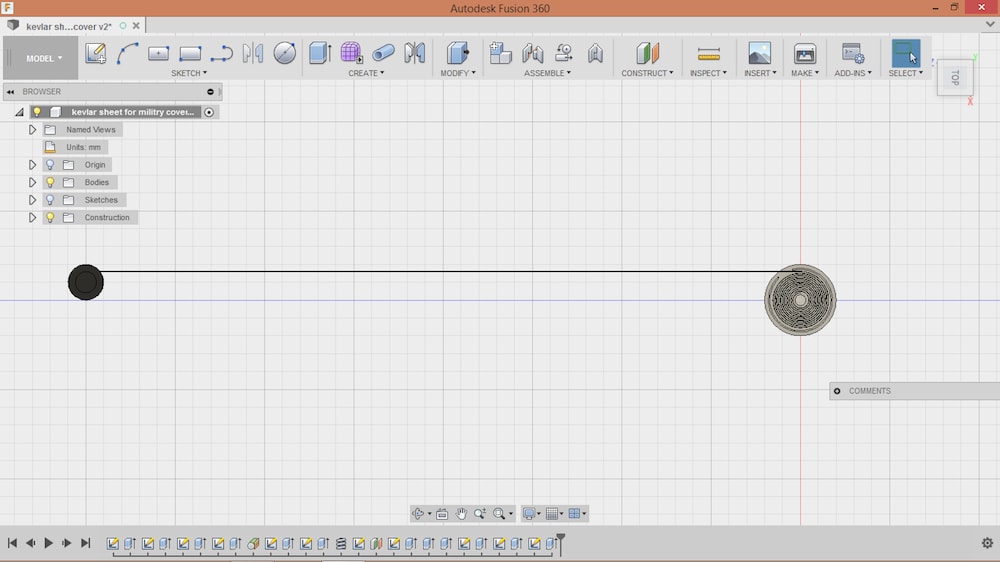
Task: Toggle Bodies folder visibility bulb
Action: 50,182
